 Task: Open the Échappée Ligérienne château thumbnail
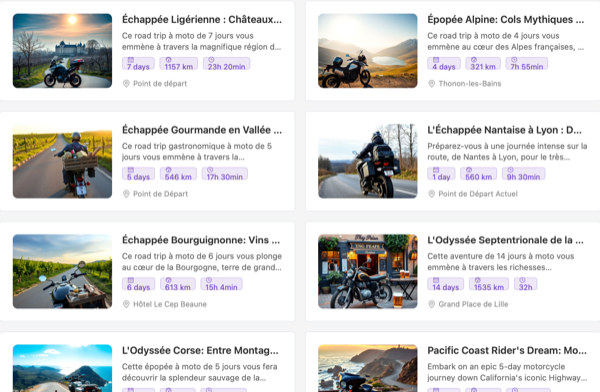[x=62, y=51]
